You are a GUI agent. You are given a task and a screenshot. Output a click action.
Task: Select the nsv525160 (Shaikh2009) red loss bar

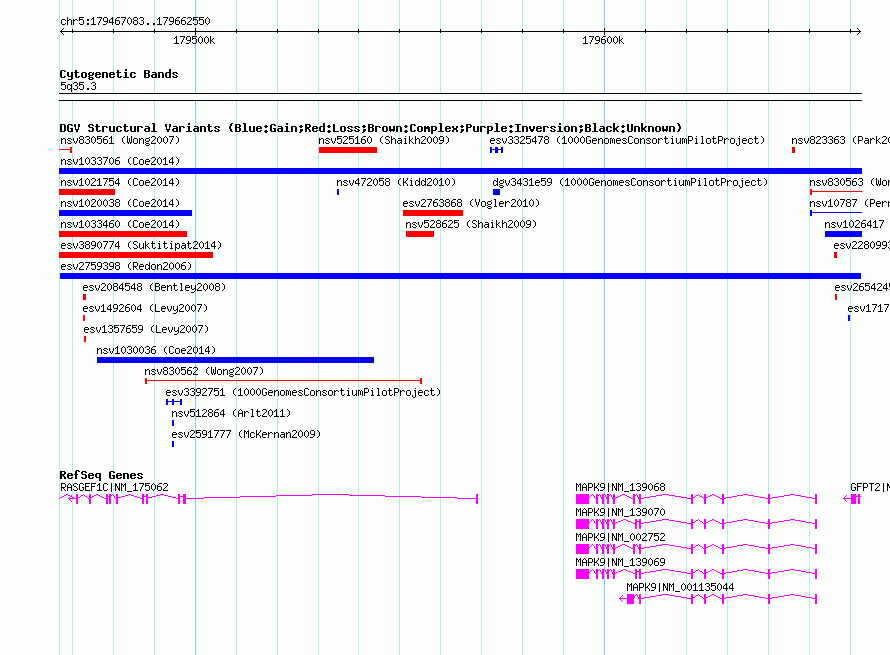pos(348,150)
